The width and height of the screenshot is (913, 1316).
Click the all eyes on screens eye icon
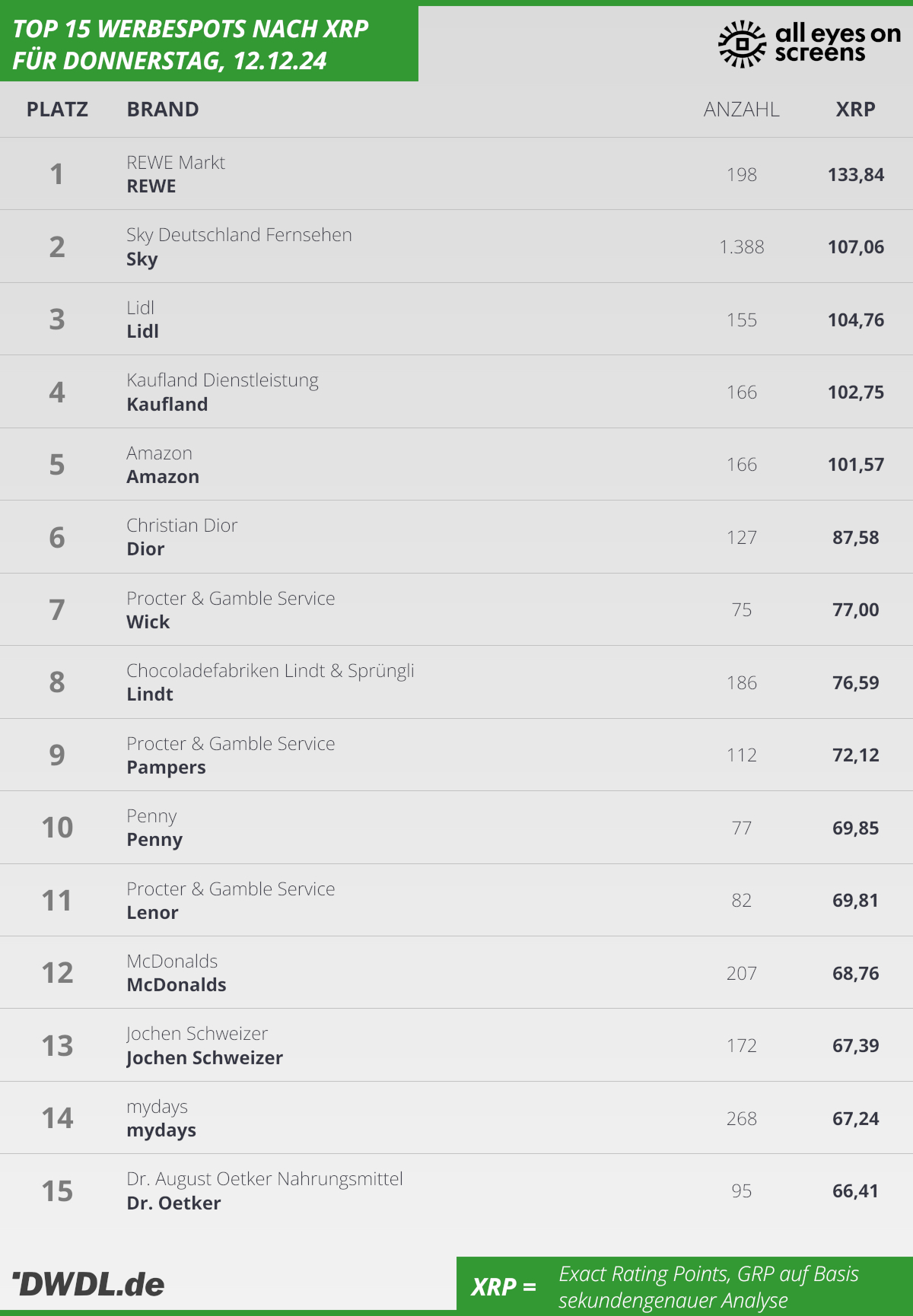coord(742,44)
